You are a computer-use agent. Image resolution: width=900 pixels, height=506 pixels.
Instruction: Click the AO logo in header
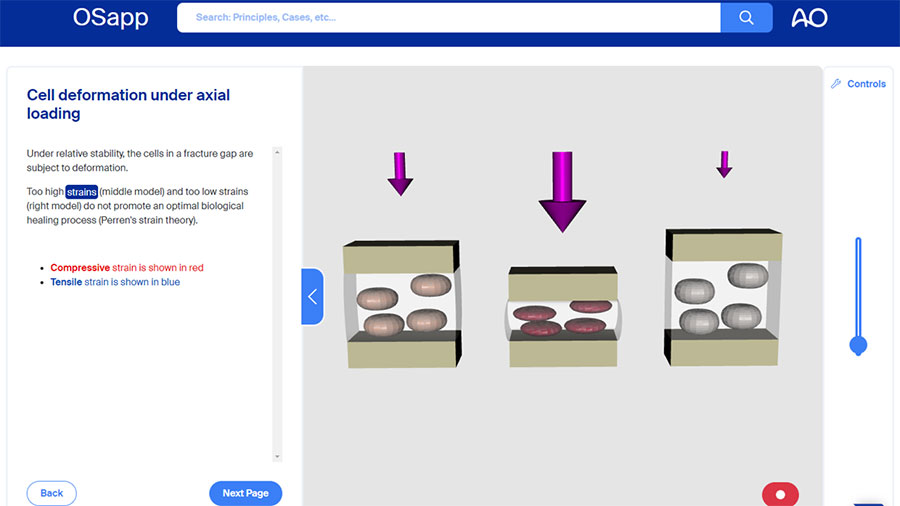(x=809, y=18)
